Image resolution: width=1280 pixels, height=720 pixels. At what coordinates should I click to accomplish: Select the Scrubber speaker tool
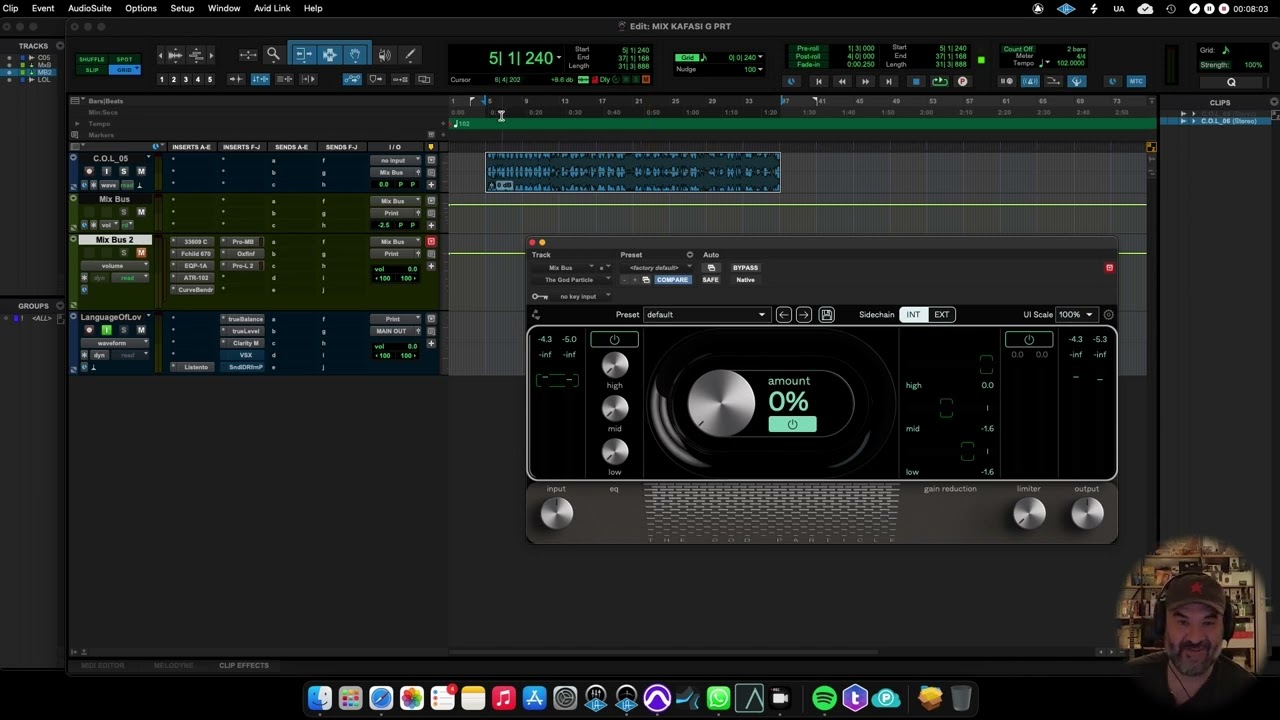click(385, 55)
